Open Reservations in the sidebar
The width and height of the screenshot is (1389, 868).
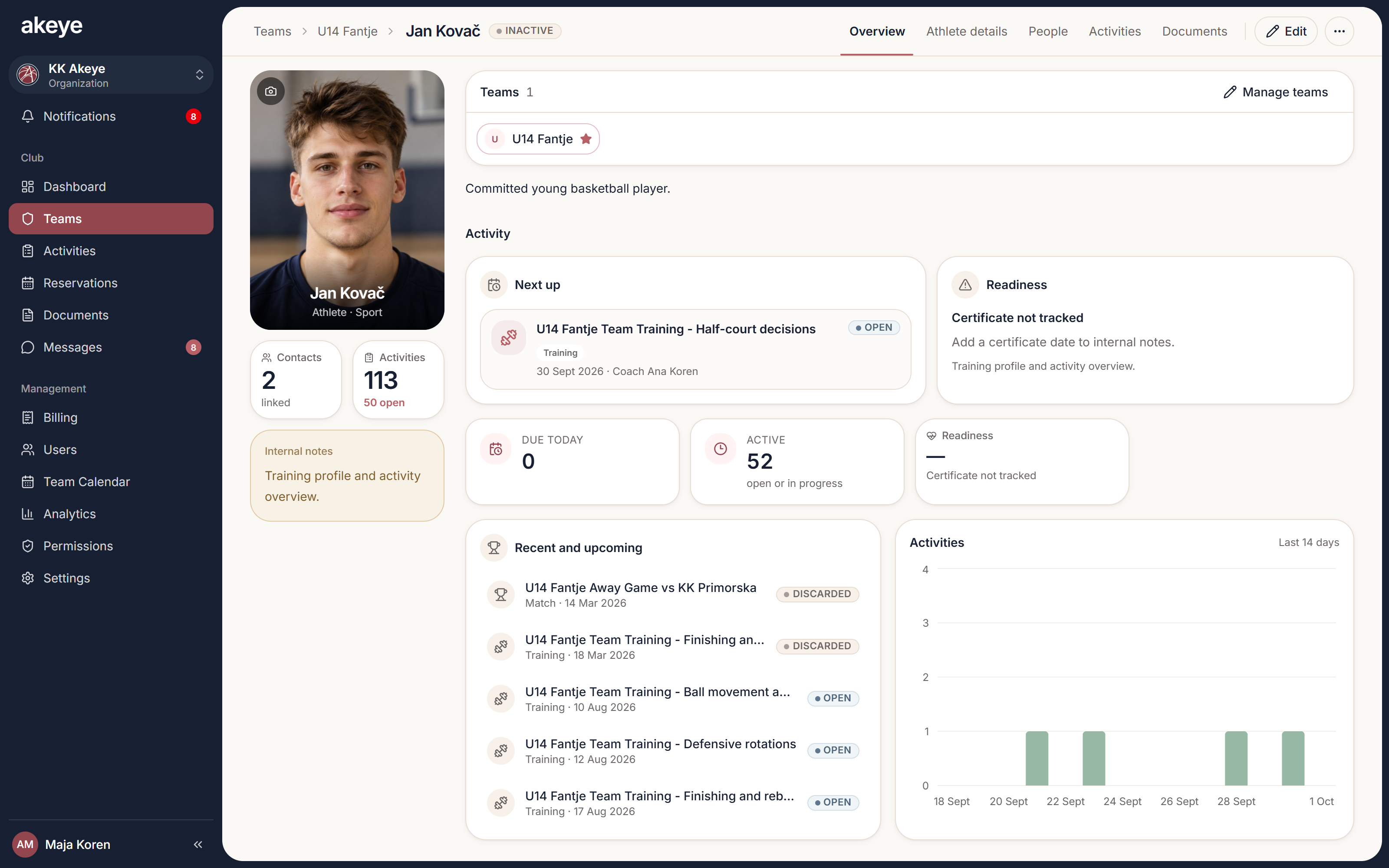tap(111, 283)
